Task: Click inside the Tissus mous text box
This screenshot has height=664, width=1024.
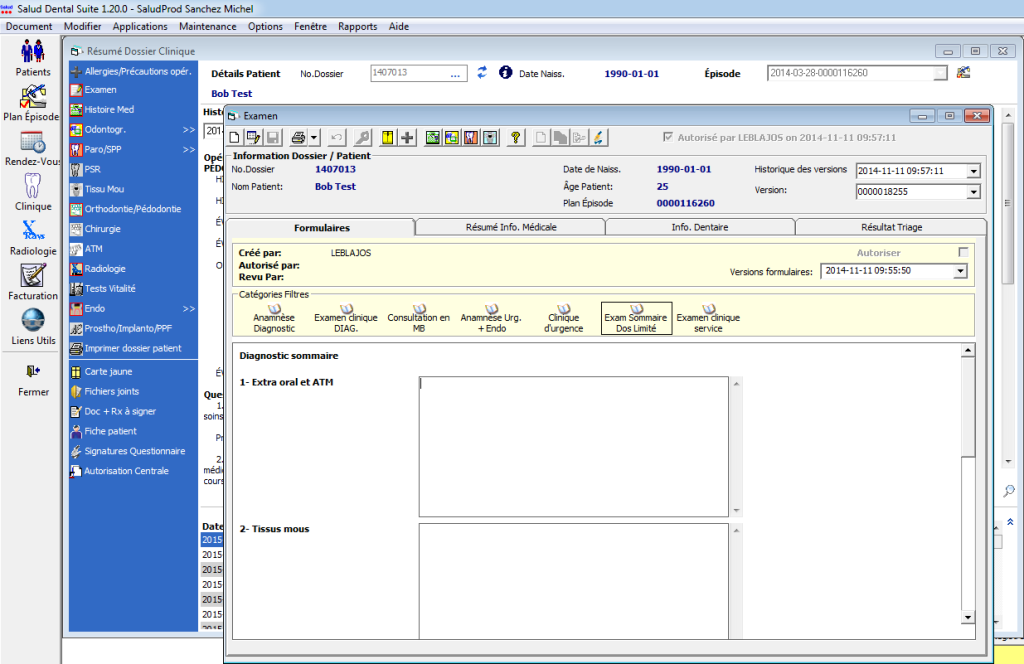Action: [x=573, y=581]
